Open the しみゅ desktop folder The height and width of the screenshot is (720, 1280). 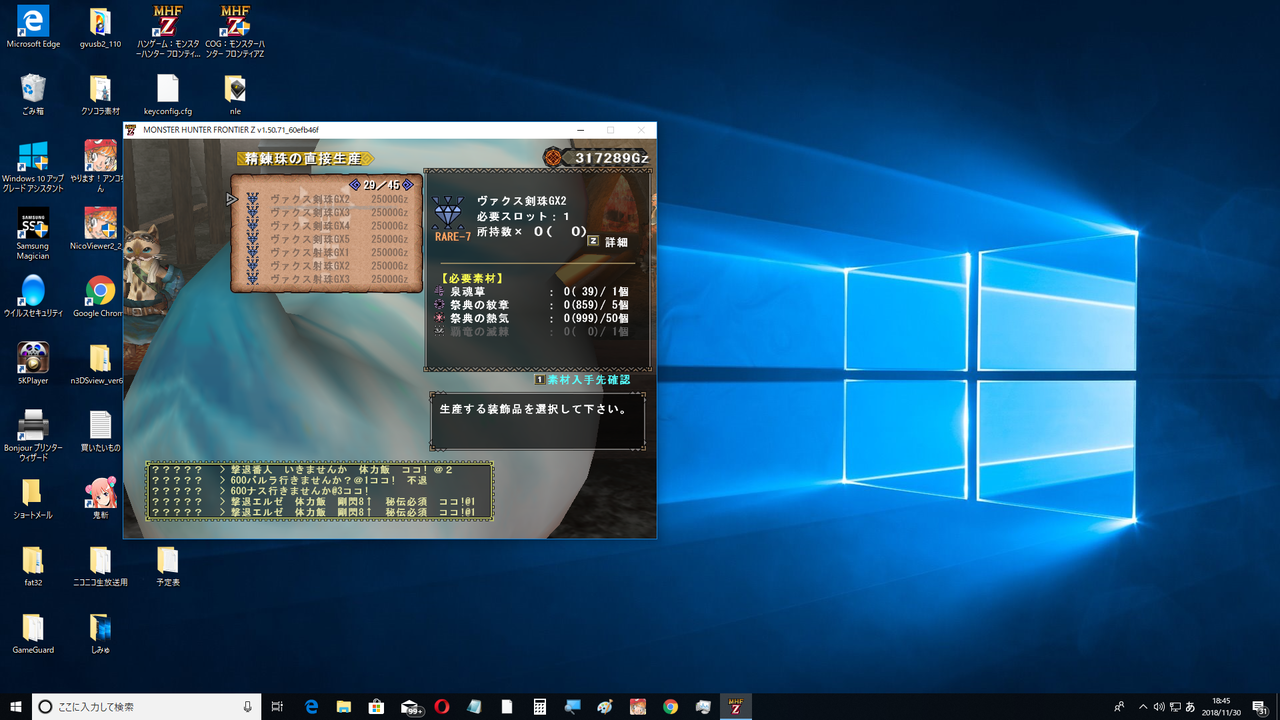pos(100,634)
